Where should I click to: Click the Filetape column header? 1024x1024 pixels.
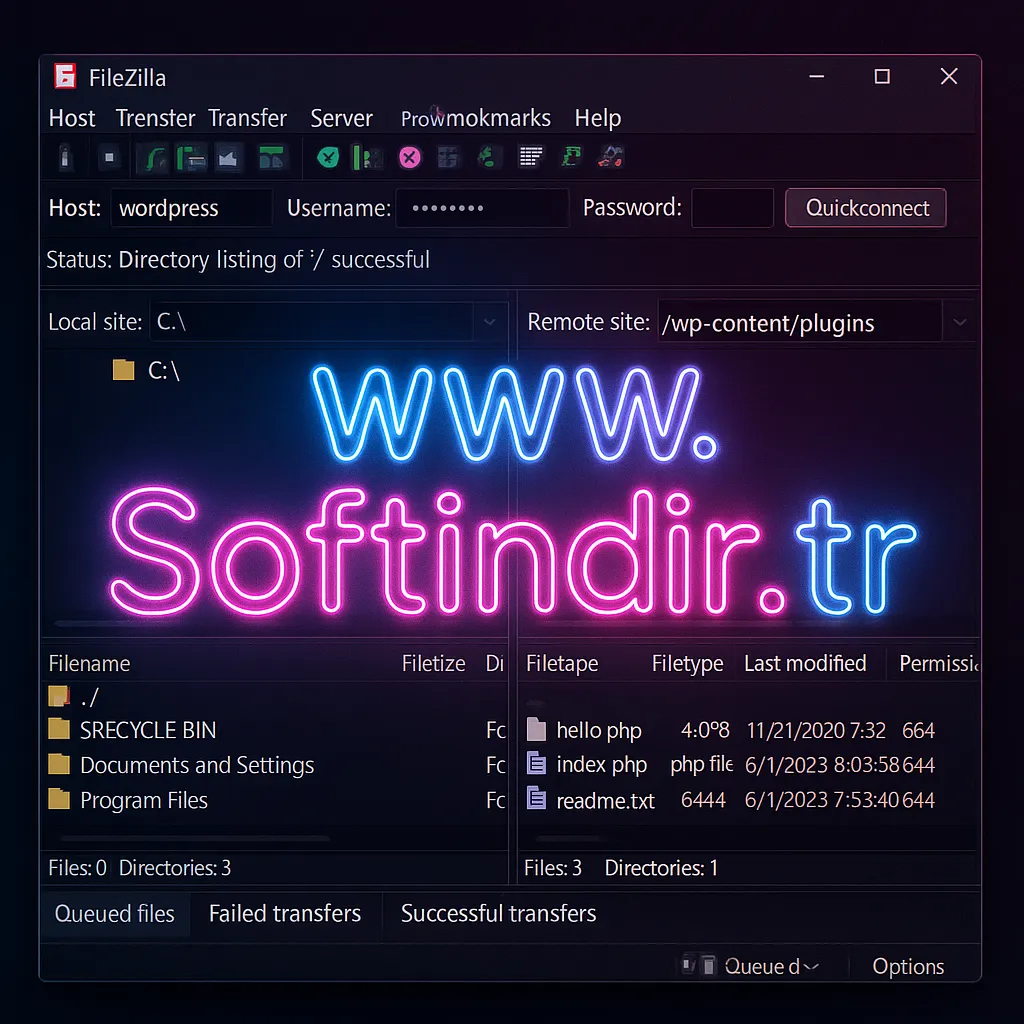coord(562,664)
